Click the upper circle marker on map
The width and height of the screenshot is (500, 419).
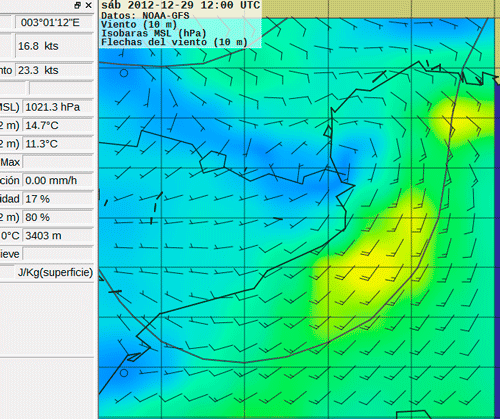tap(124, 73)
